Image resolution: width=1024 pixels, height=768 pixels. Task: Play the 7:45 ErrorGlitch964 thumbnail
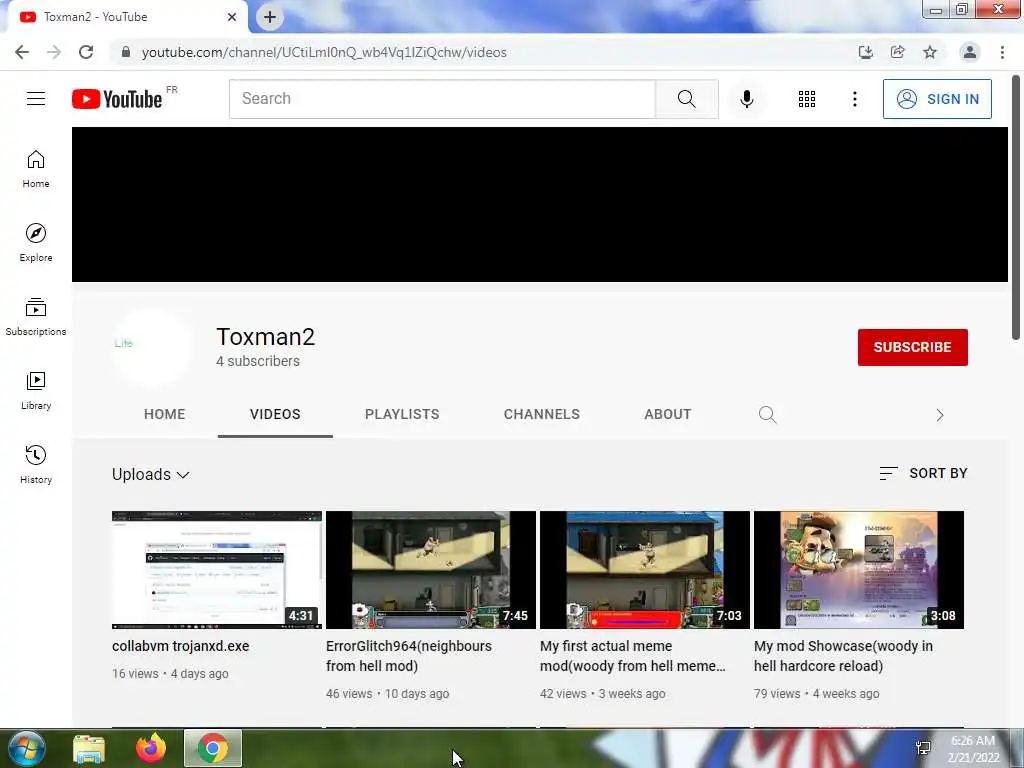pos(431,569)
